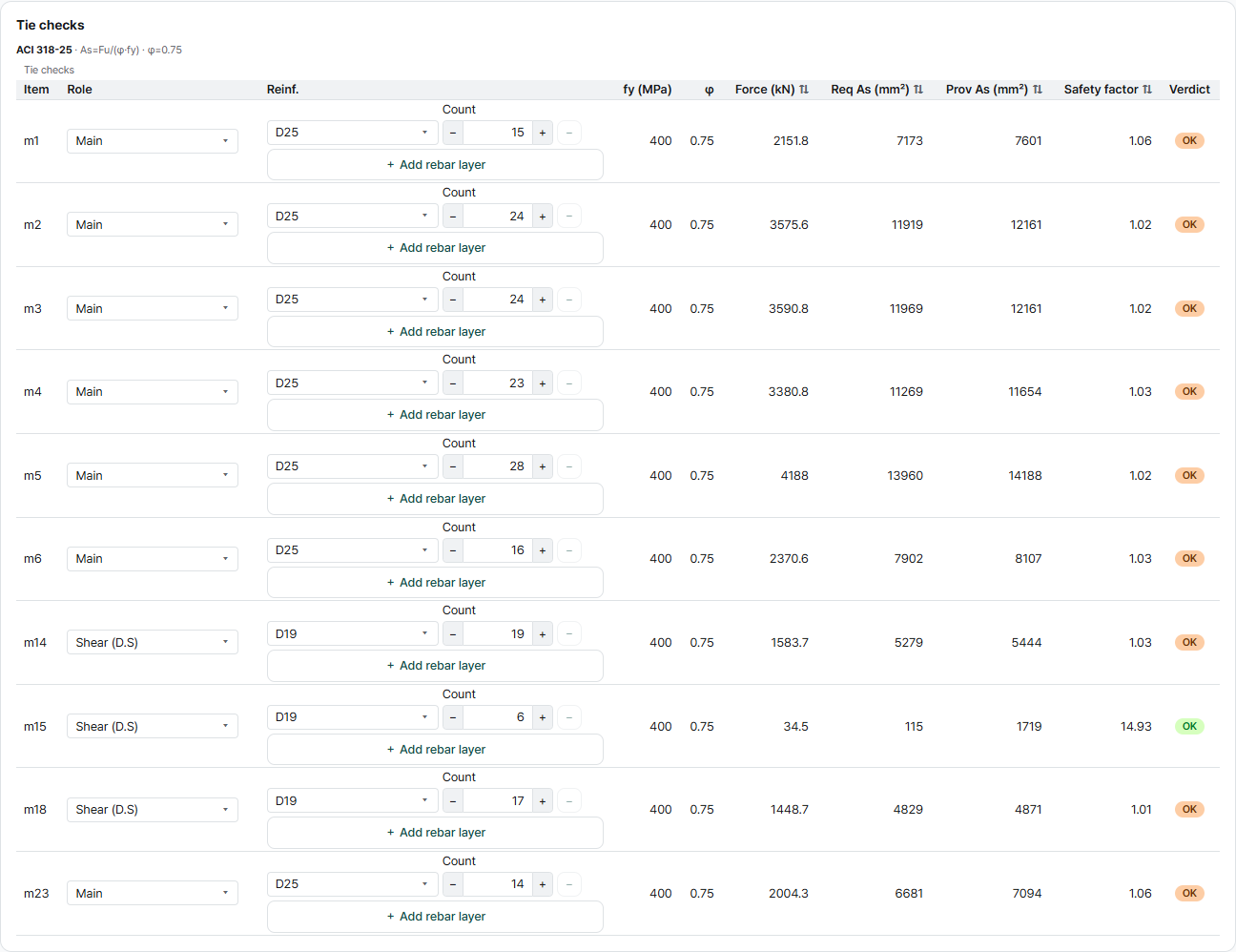
Task: Open the Role dropdown for m2
Action: click(x=153, y=225)
